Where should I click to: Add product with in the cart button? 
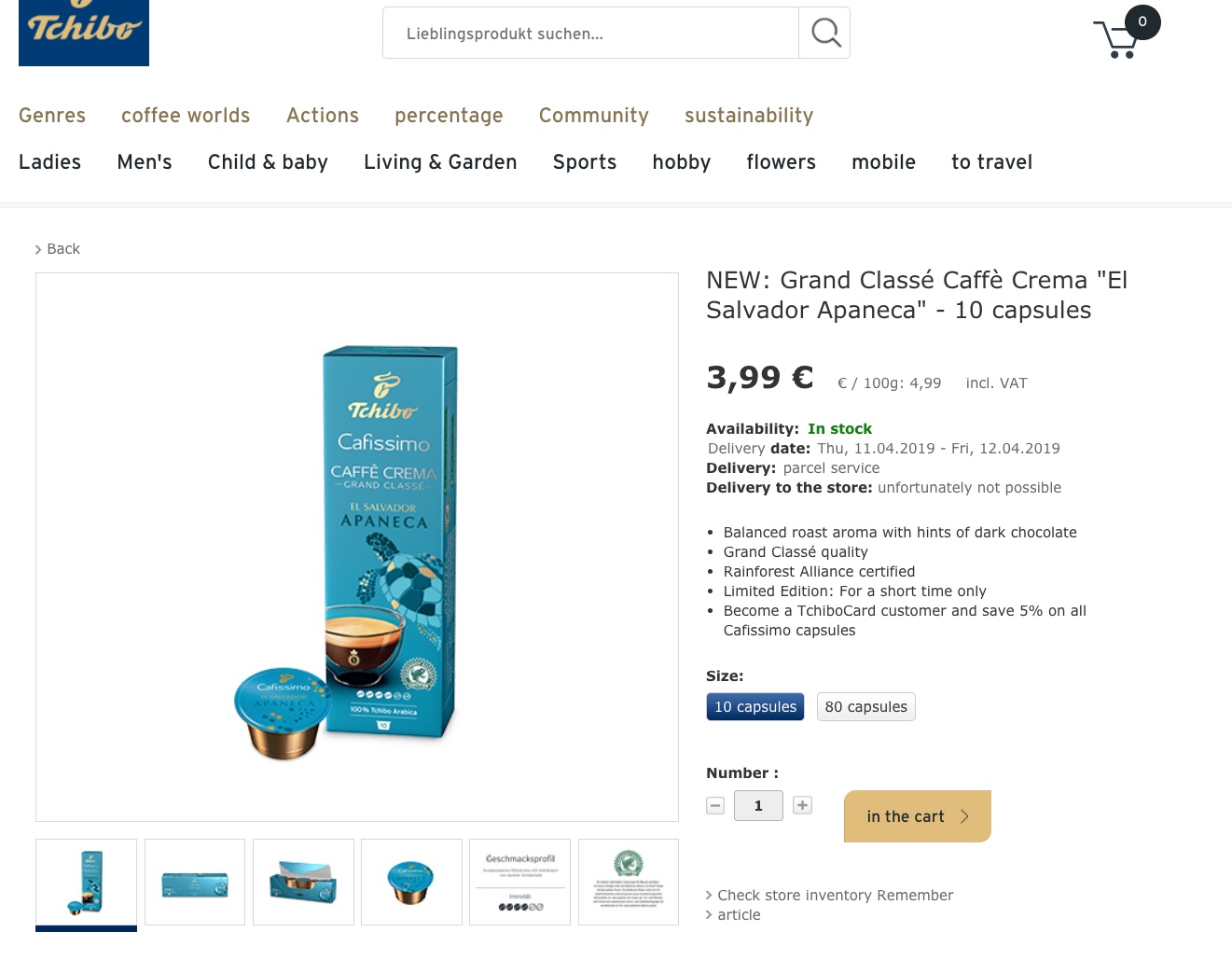click(918, 816)
